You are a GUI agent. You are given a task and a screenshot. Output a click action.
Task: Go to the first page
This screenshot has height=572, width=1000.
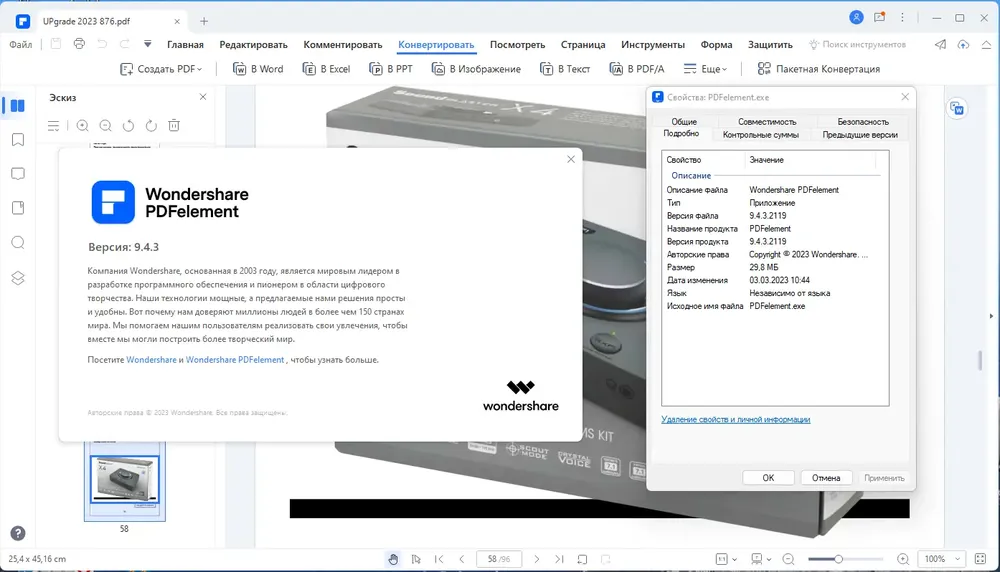point(439,559)
